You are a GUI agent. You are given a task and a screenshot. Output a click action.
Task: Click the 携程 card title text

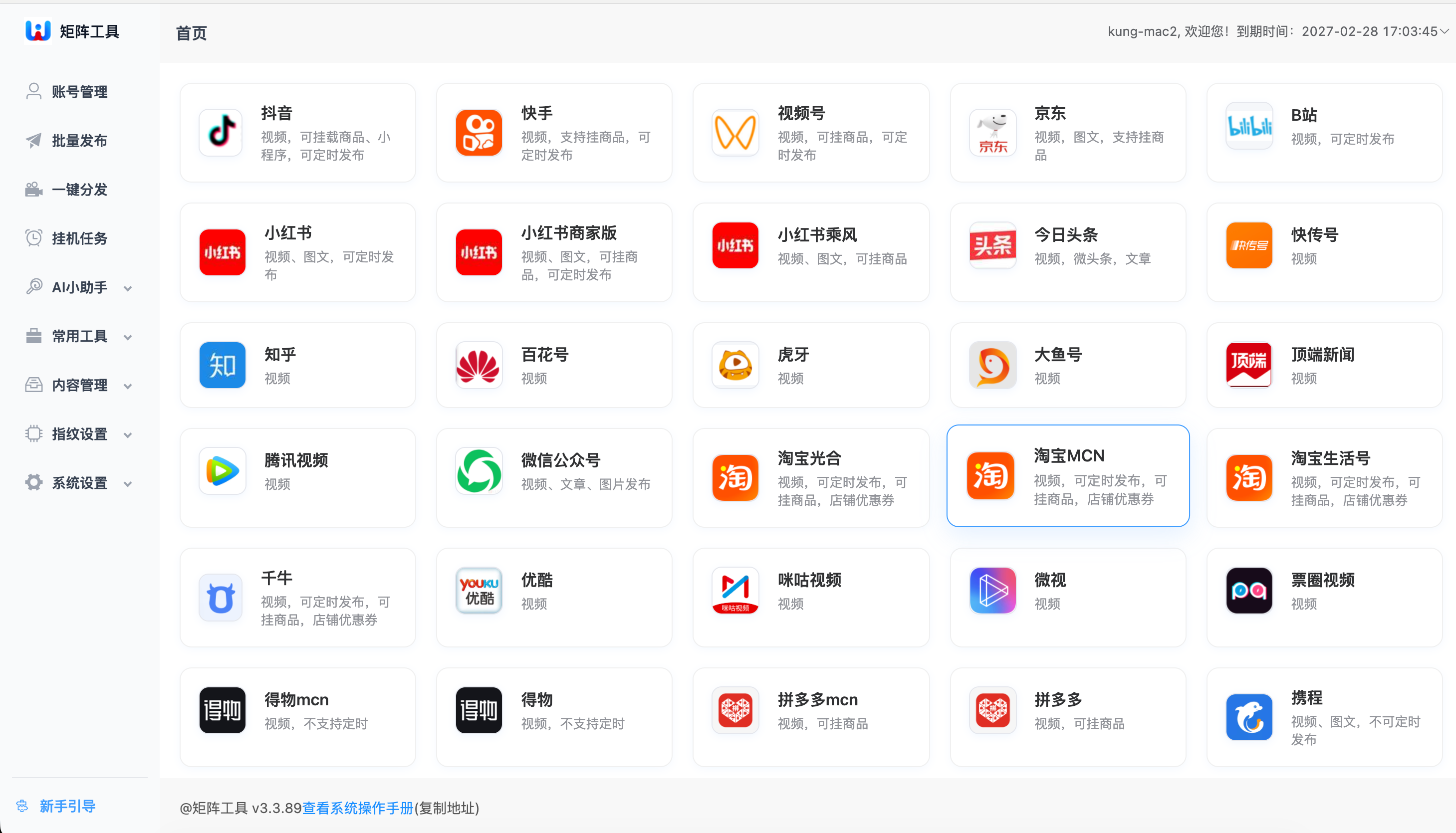tap(1307, 698)
